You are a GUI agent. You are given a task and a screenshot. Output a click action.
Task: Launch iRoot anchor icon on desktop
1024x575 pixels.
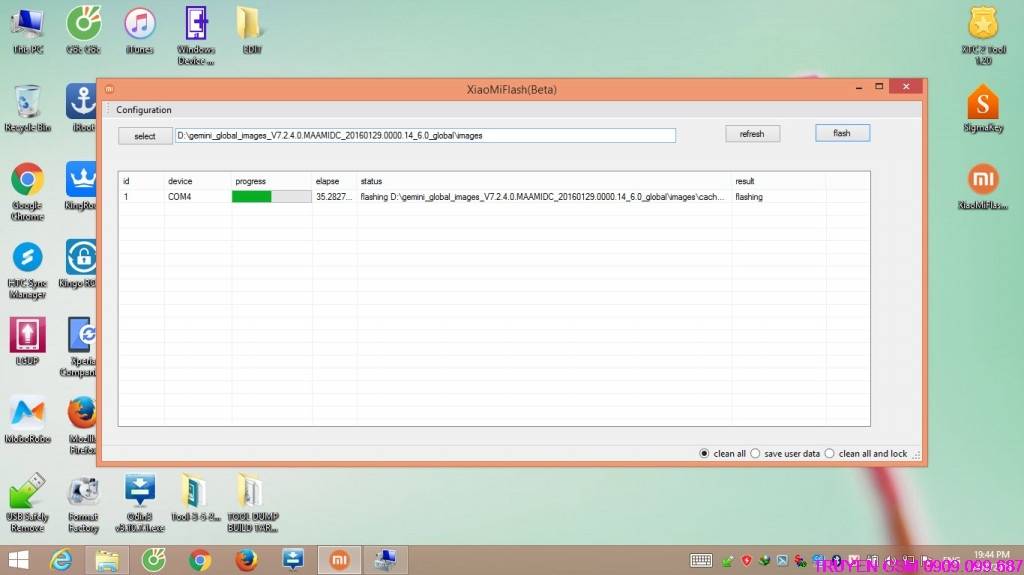pos(81,108)
